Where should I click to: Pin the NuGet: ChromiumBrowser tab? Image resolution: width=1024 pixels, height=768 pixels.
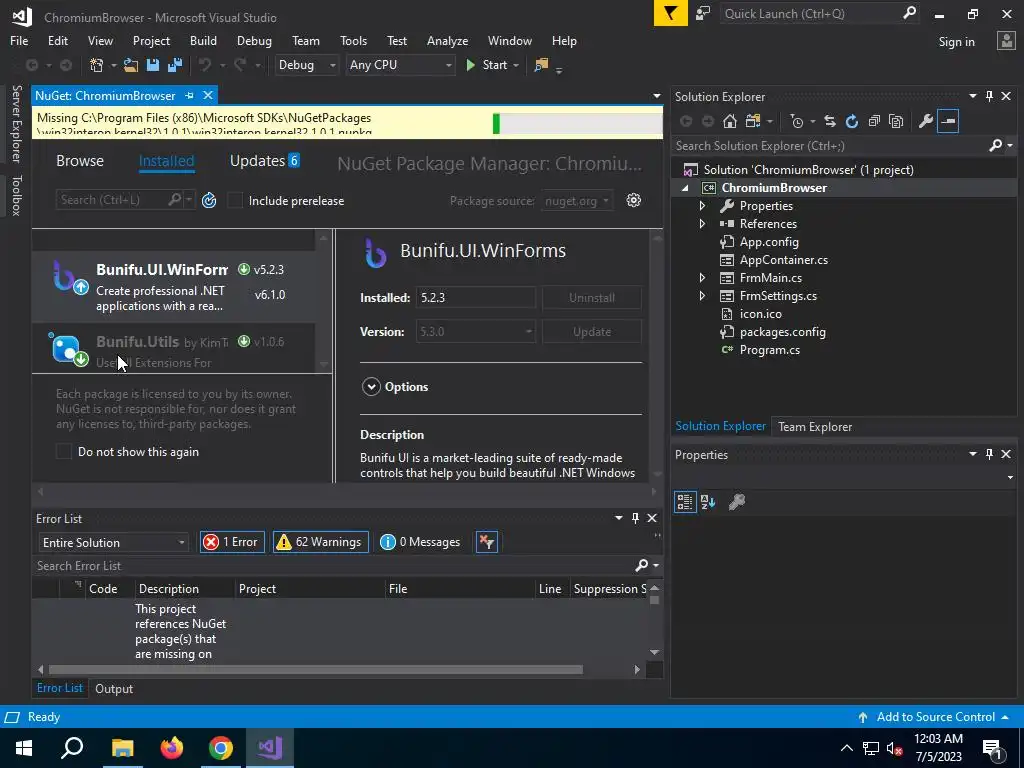(189, 95)
